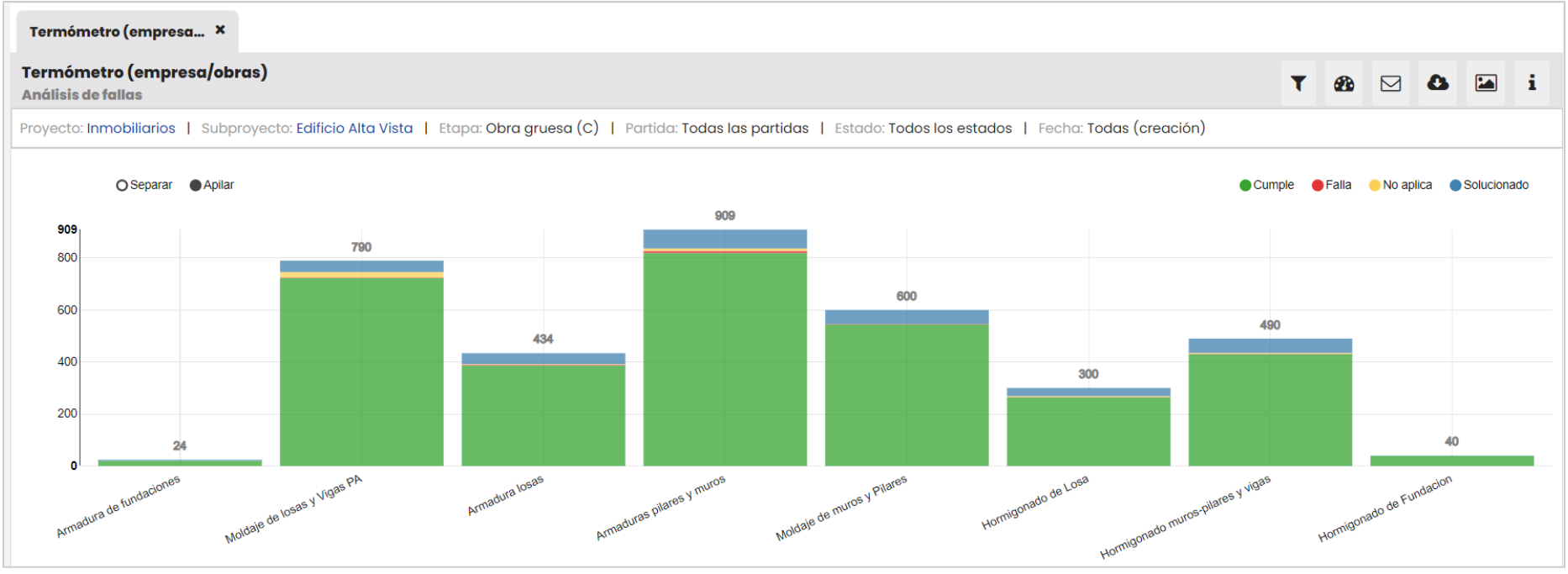
Task: Select the Separar radio option
Action: (123, 186)
